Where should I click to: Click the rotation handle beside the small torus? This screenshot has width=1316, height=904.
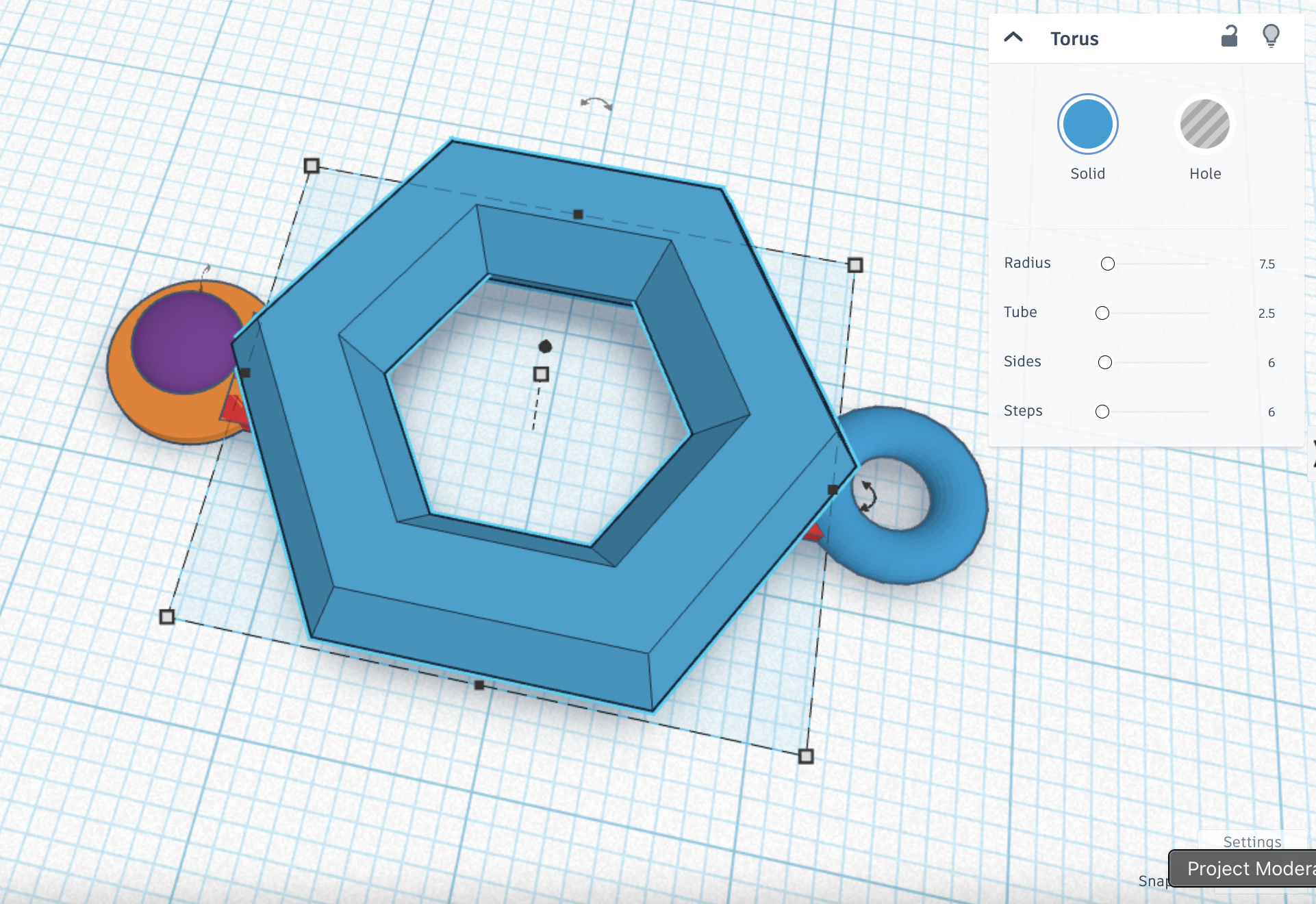coord(868,496)
